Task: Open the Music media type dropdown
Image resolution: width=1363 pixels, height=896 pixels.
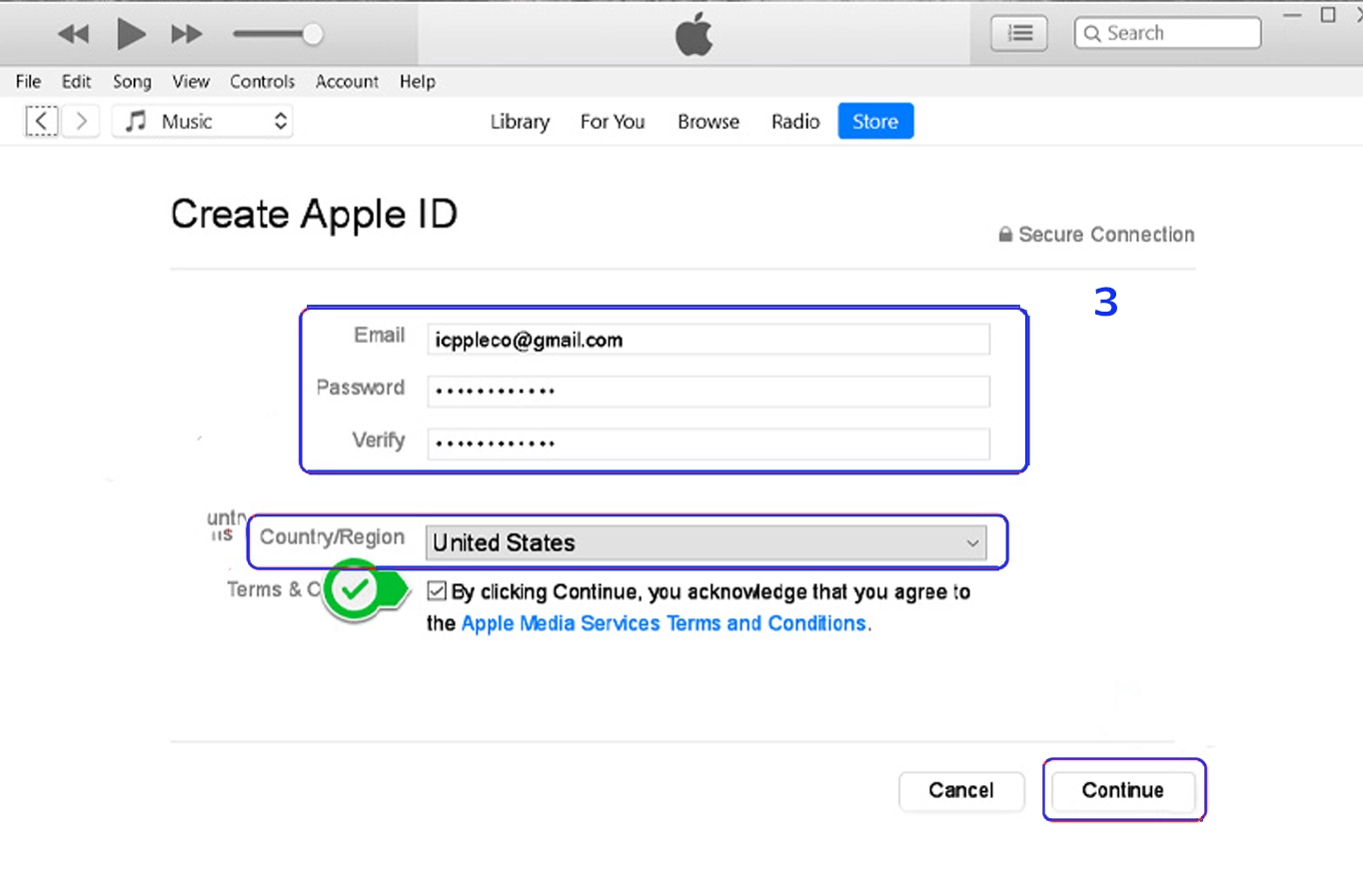Action: tap(202, 121)
